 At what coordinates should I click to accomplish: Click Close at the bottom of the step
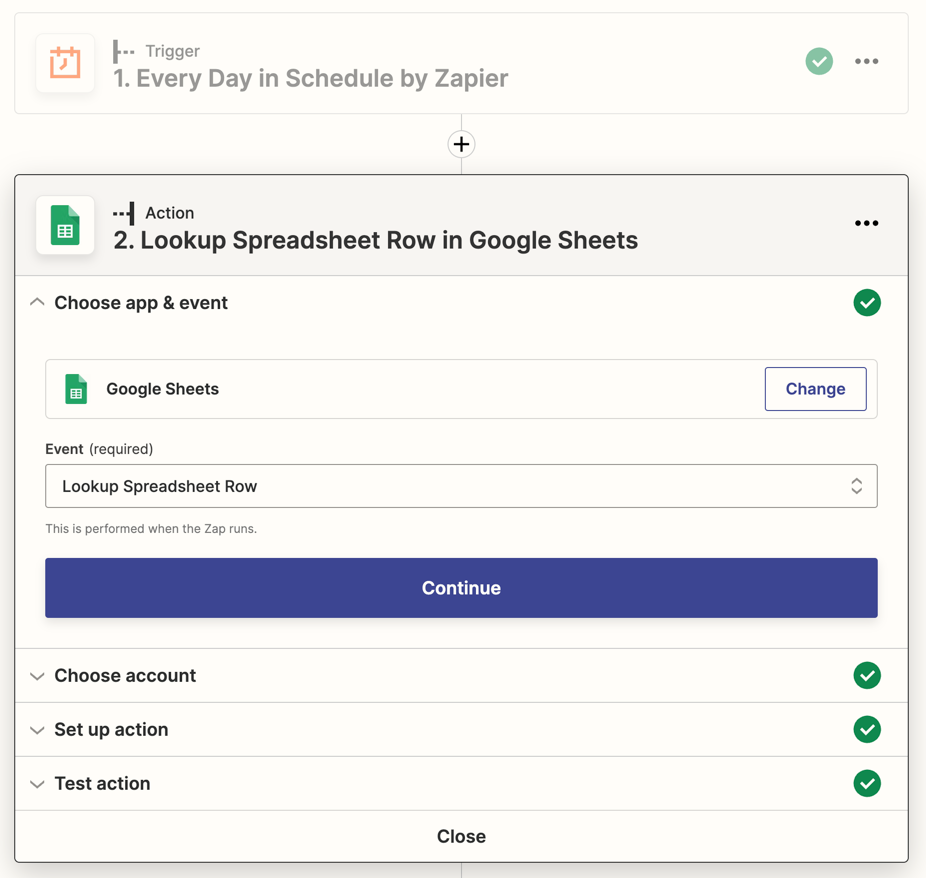(461, 837)
